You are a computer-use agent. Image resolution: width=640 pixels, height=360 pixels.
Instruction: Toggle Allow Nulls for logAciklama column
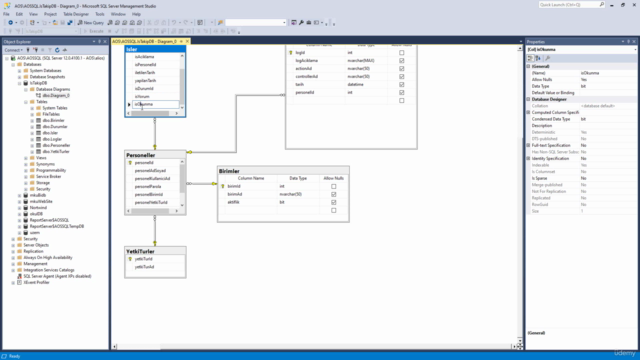click(x=402, y=60)
